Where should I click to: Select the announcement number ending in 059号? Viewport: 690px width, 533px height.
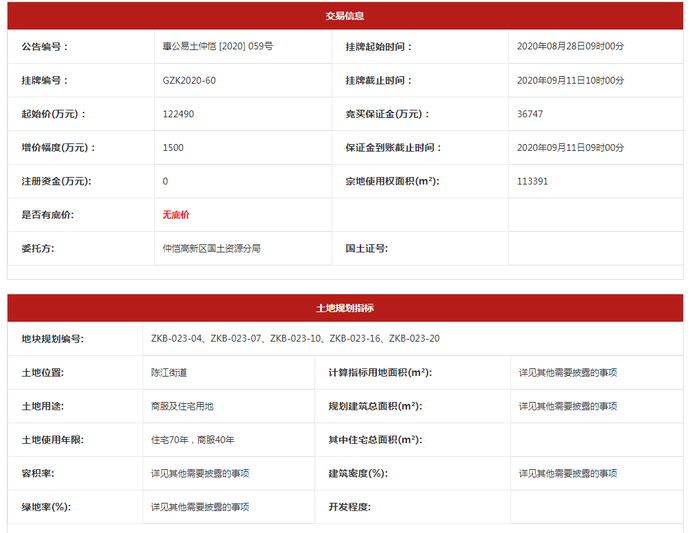pyautogui.click(x=217, y=46)
